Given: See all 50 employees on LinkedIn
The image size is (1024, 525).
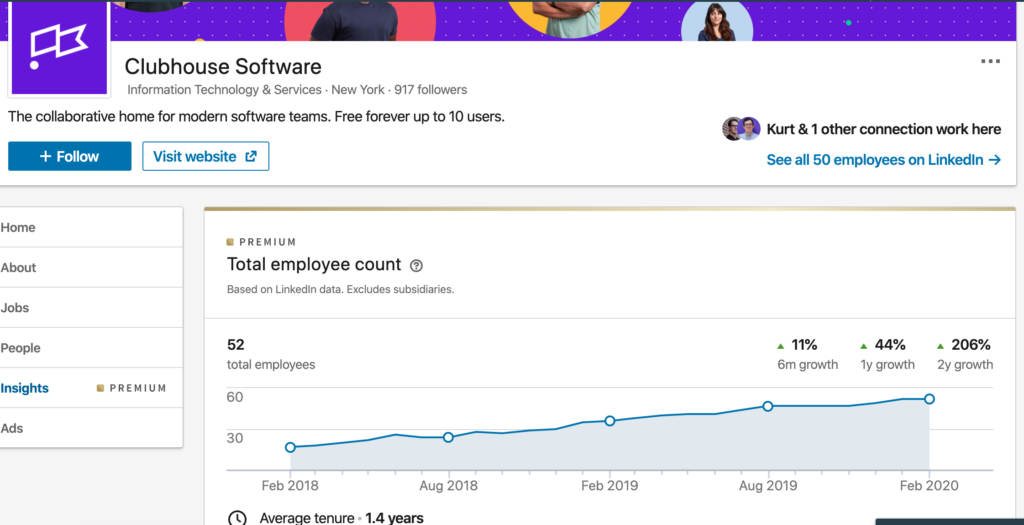Looking at the screenshot, I should coord(883,159).
